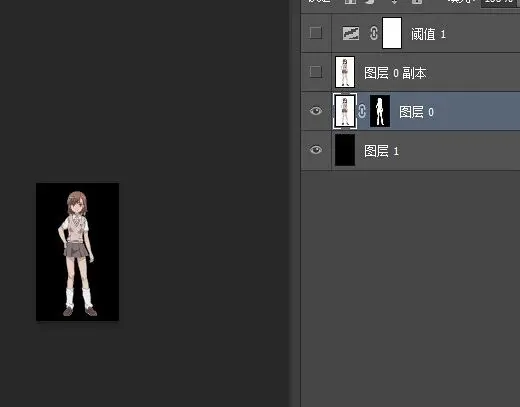Select the black 图层 1 thumbnail
The height and width of the screenshot is (407, 520).
(x=345, y=150)
